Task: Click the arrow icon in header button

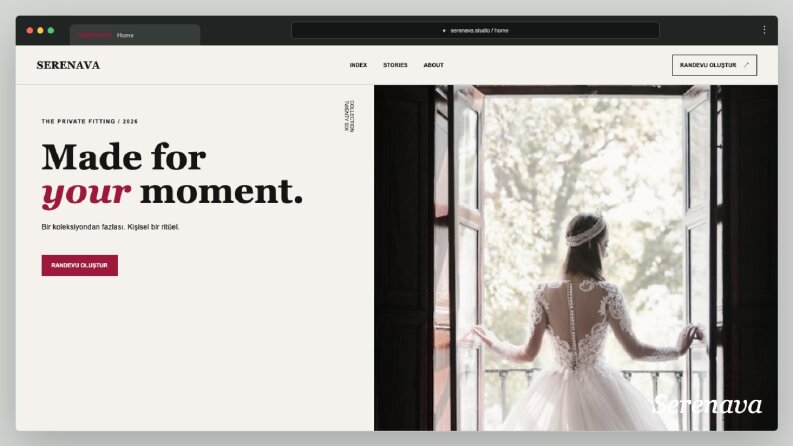Action: pyautogui.click(x=746, y=65)
